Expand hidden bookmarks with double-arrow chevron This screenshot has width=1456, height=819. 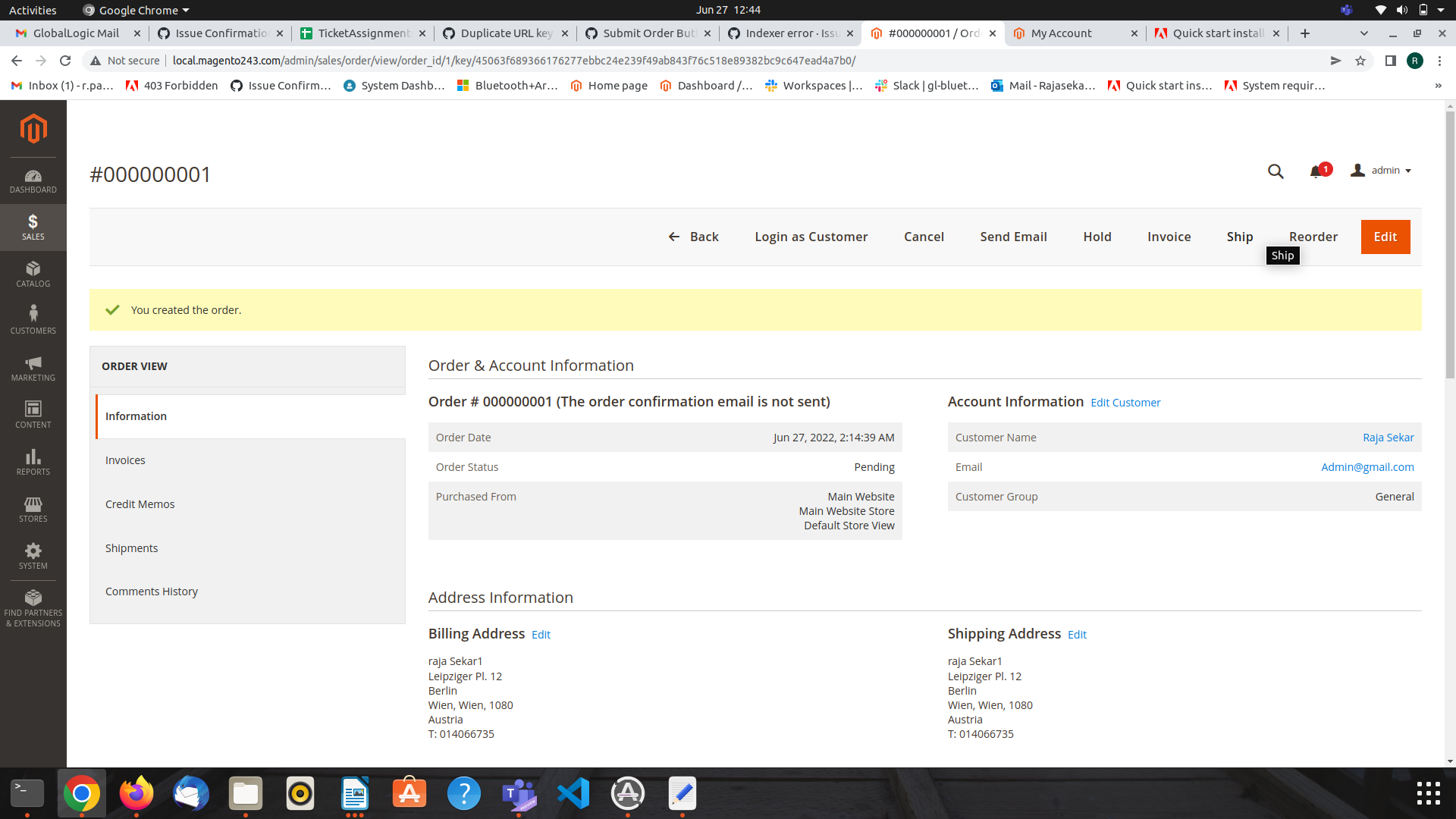tap(1438, 86)
